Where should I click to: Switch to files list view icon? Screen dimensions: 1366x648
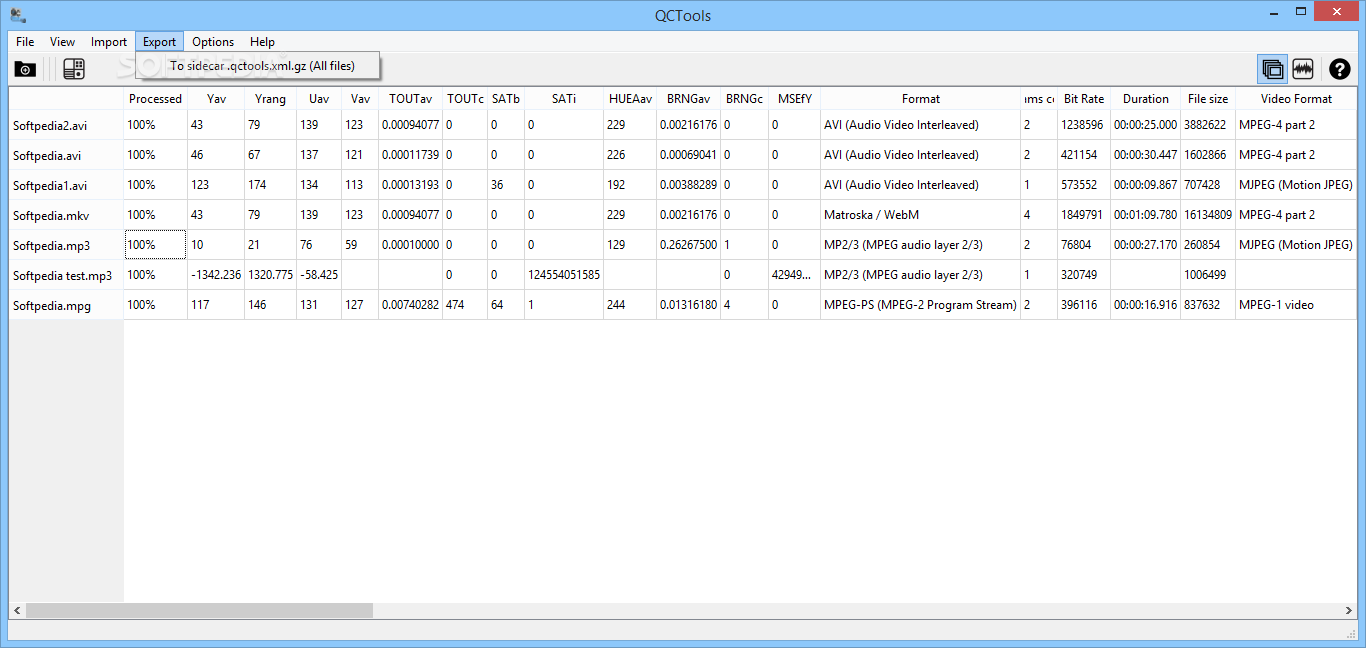[x=1273, y=69]
